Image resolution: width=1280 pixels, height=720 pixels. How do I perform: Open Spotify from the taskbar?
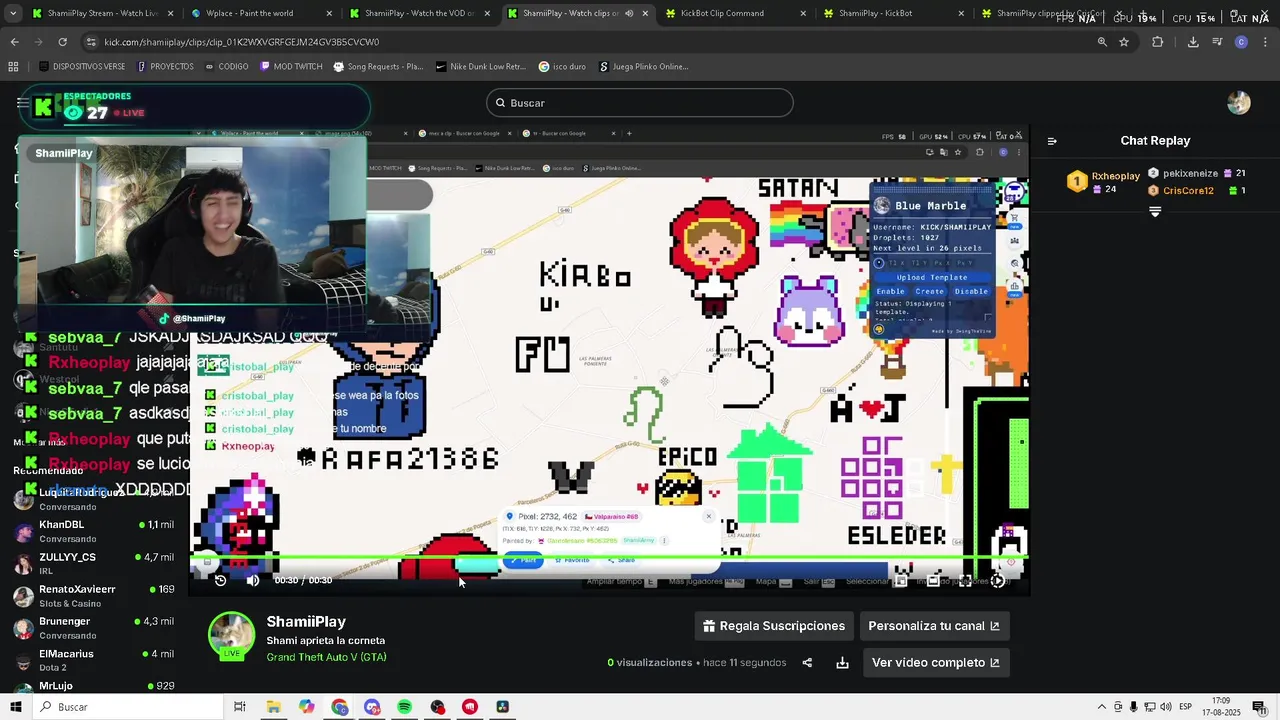(404, 707)
